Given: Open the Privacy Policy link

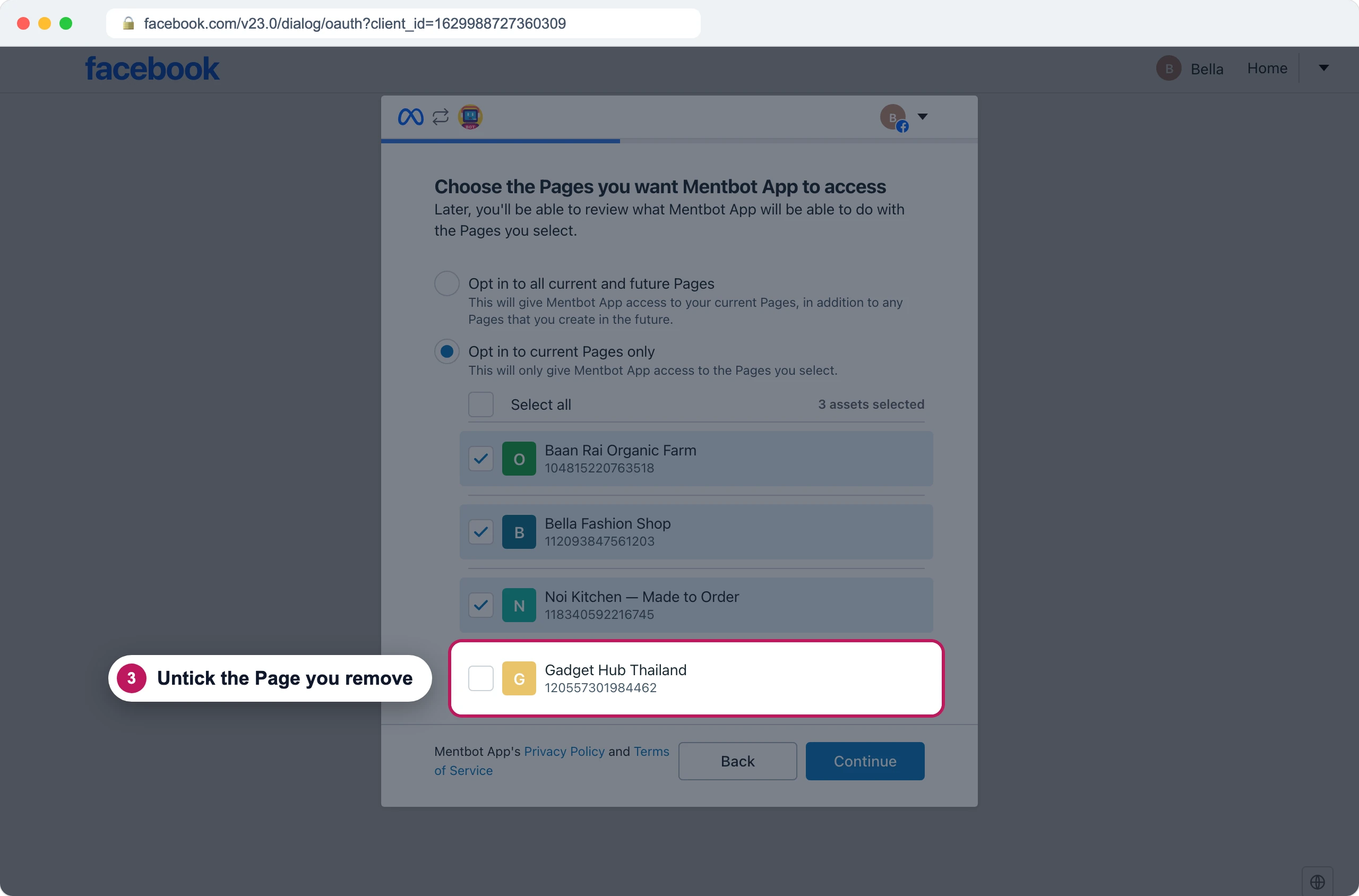Looking at the screenshot, I should click(x=564, y=752).
